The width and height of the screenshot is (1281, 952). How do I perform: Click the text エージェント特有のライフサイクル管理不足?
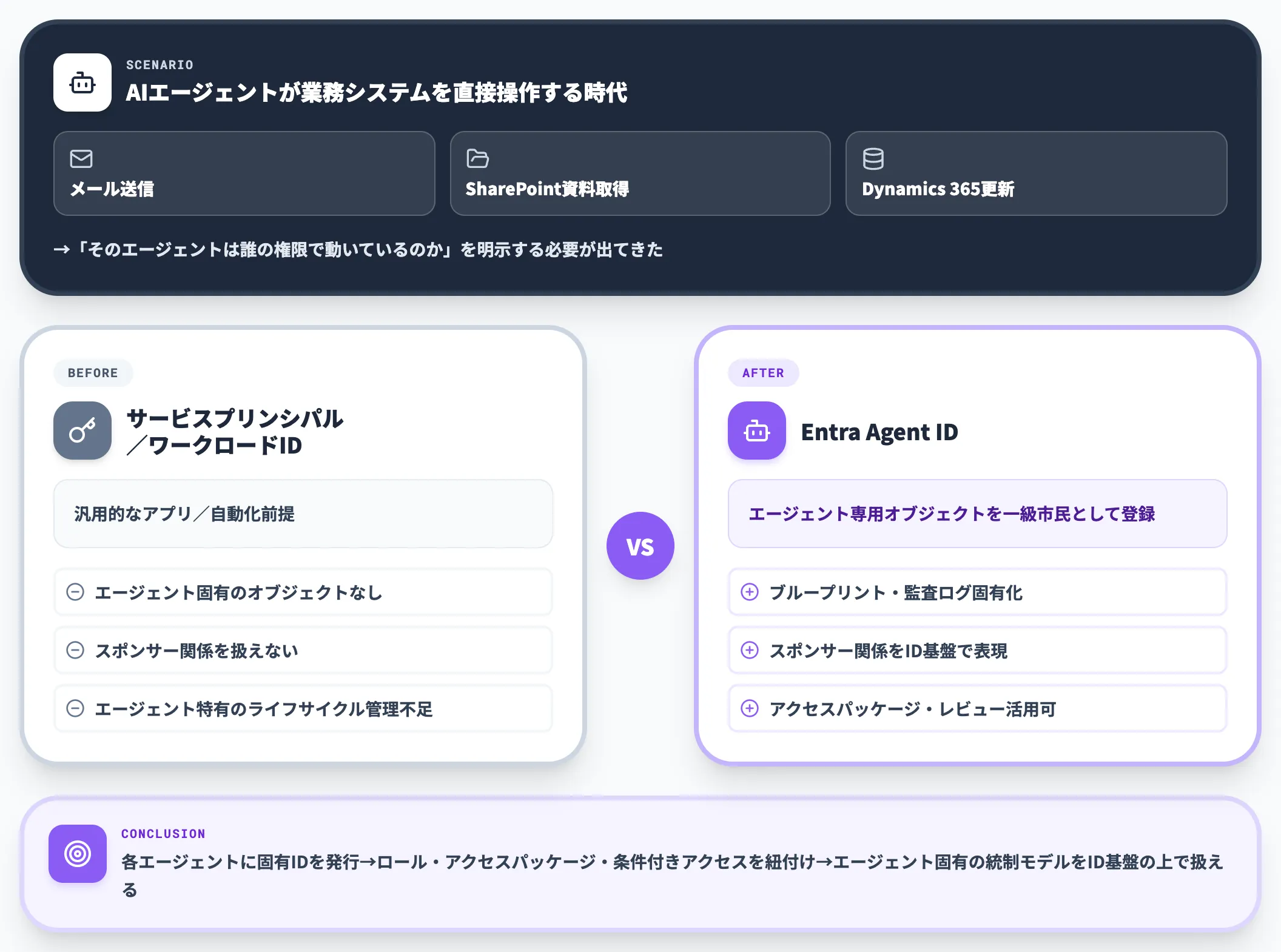(264, 709)
